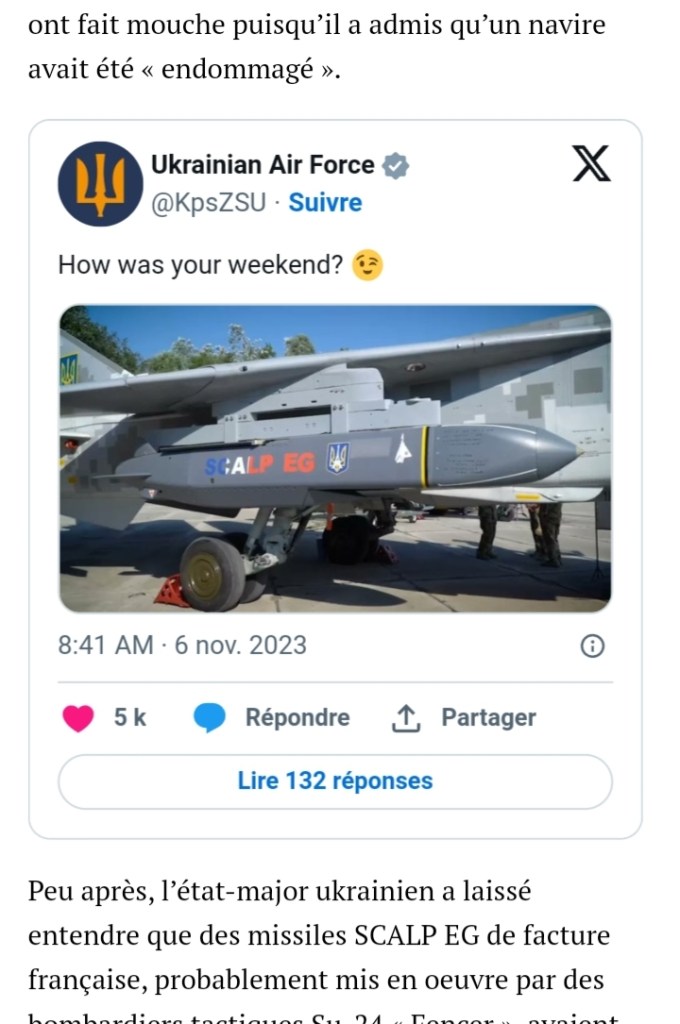
Task: Click the Ukrainian Air Force trident avatar
Action: click(100, 184)
